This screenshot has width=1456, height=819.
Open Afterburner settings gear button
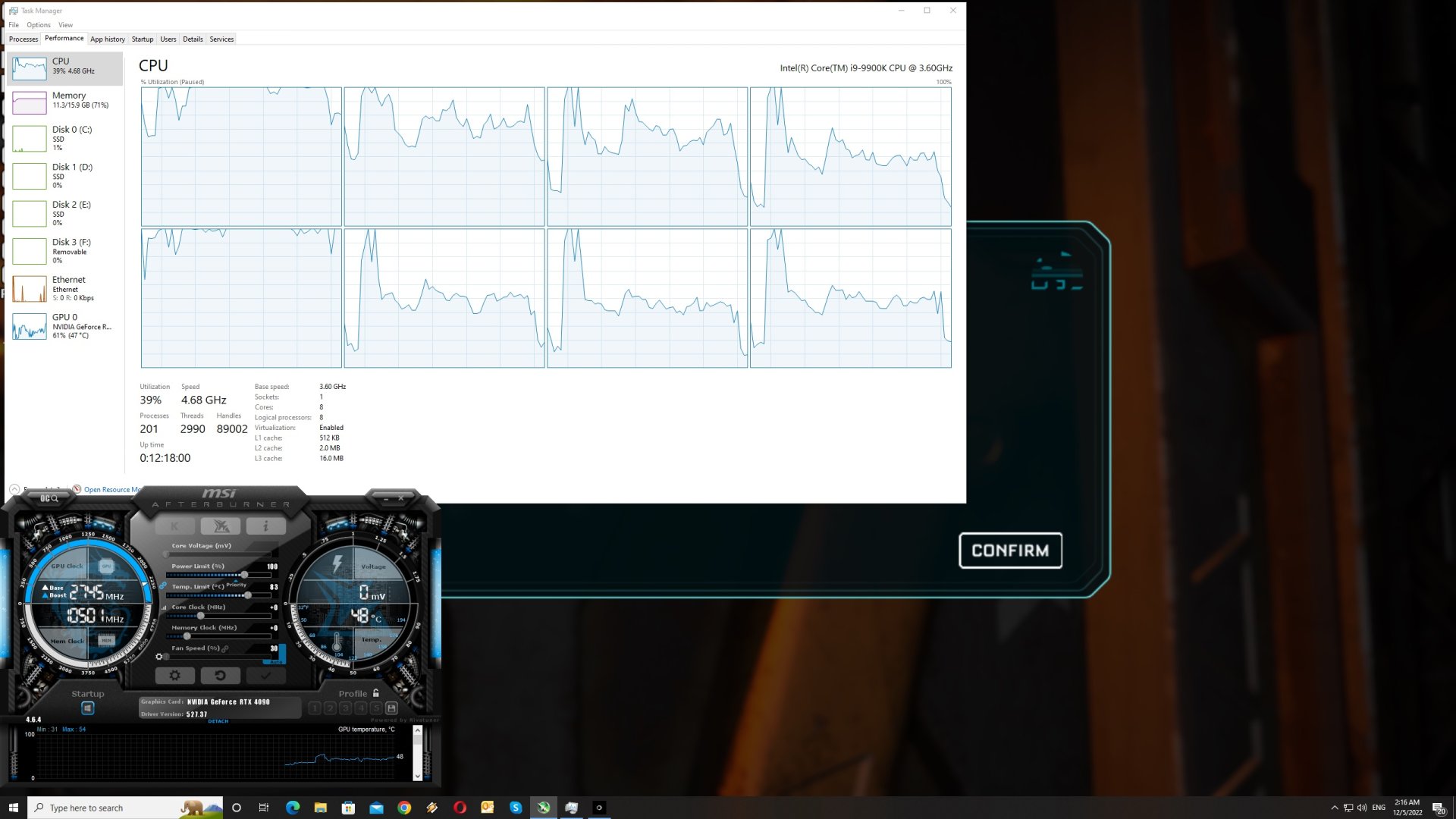click(175, 676)
